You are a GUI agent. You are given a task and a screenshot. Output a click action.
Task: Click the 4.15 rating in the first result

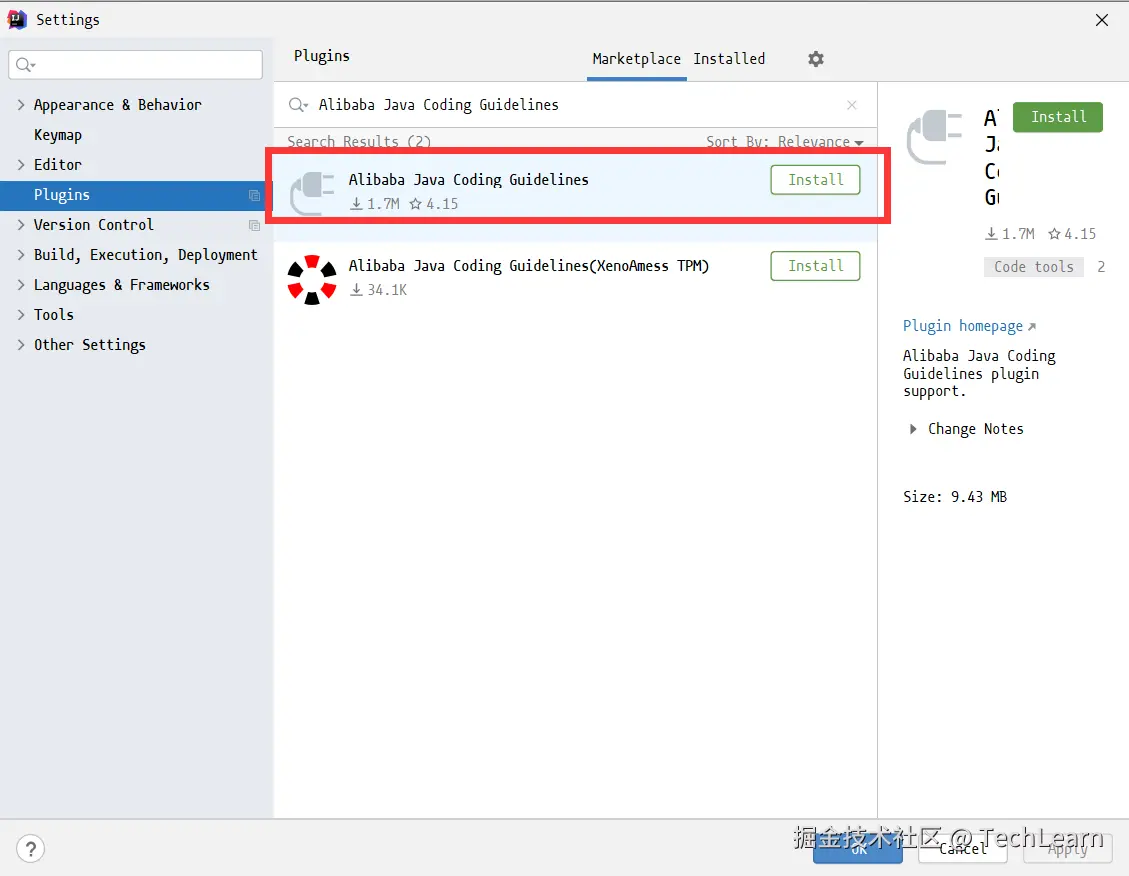(434, 204)
